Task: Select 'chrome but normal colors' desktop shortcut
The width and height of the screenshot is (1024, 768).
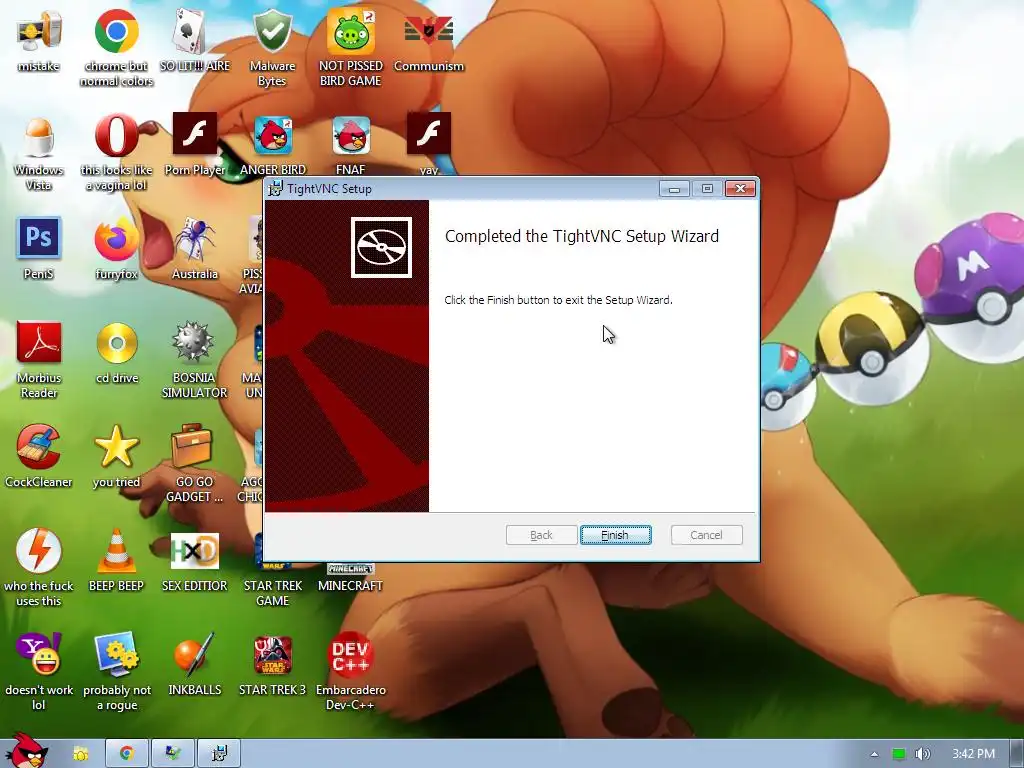Action: (116, 47)
